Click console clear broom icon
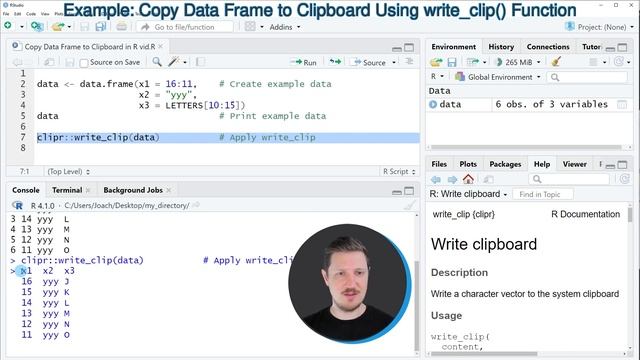The width and height of the screenshot is (640, 360). (409, 205)
